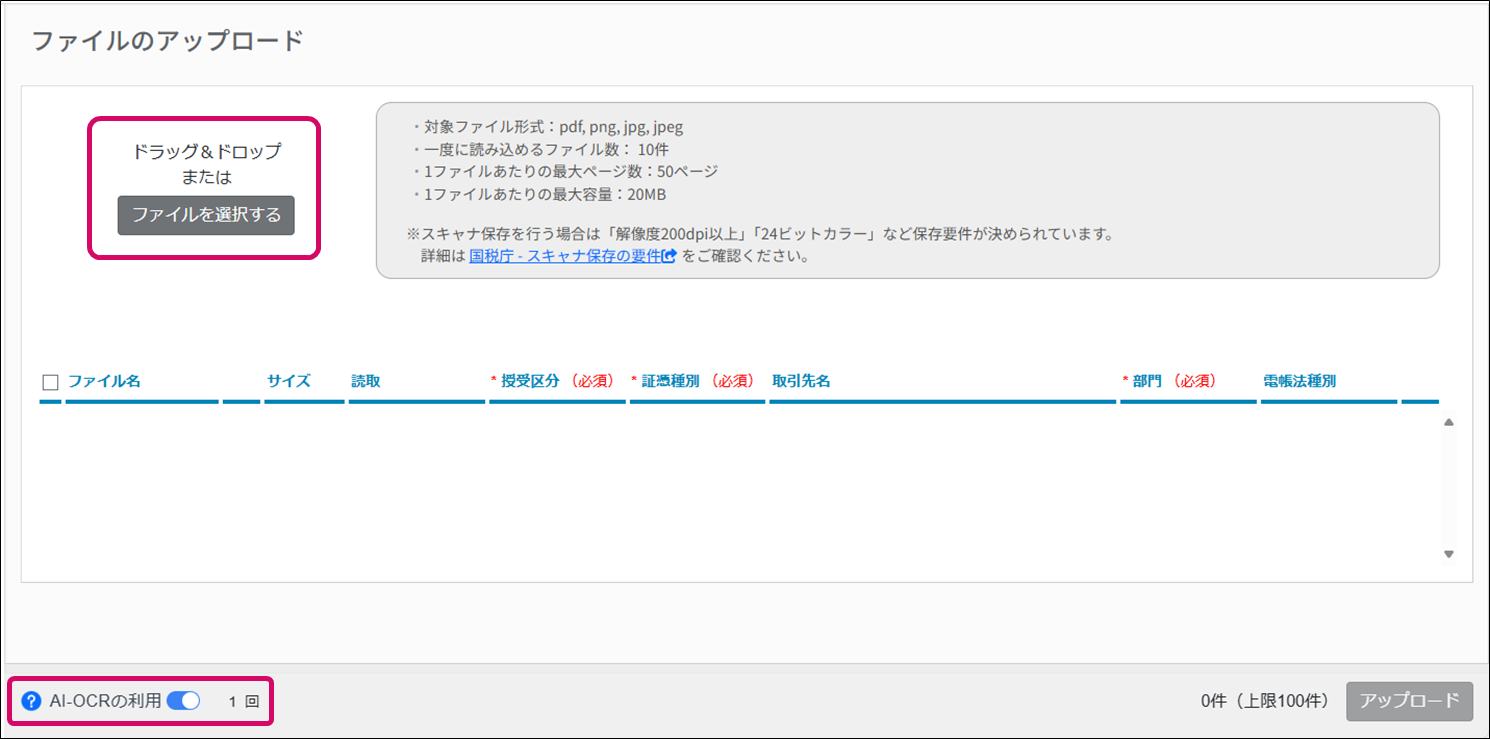1490x739 pixels.
Task: Click the file list scroll up arrow
Action: pyautogui.click(x=1448, y=422)
